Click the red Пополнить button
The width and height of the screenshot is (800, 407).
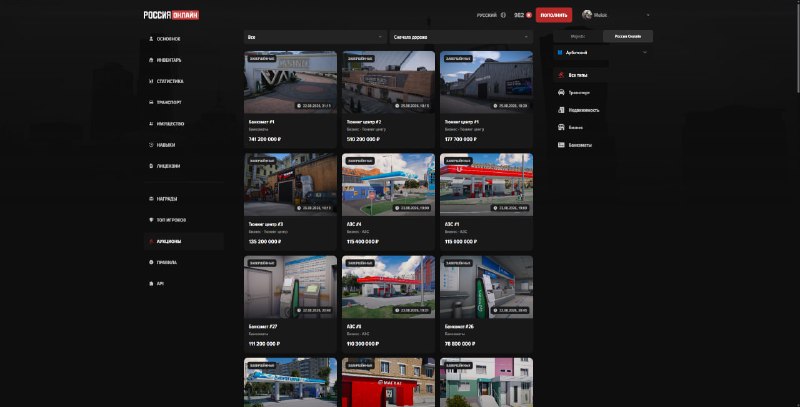point(554,15)
